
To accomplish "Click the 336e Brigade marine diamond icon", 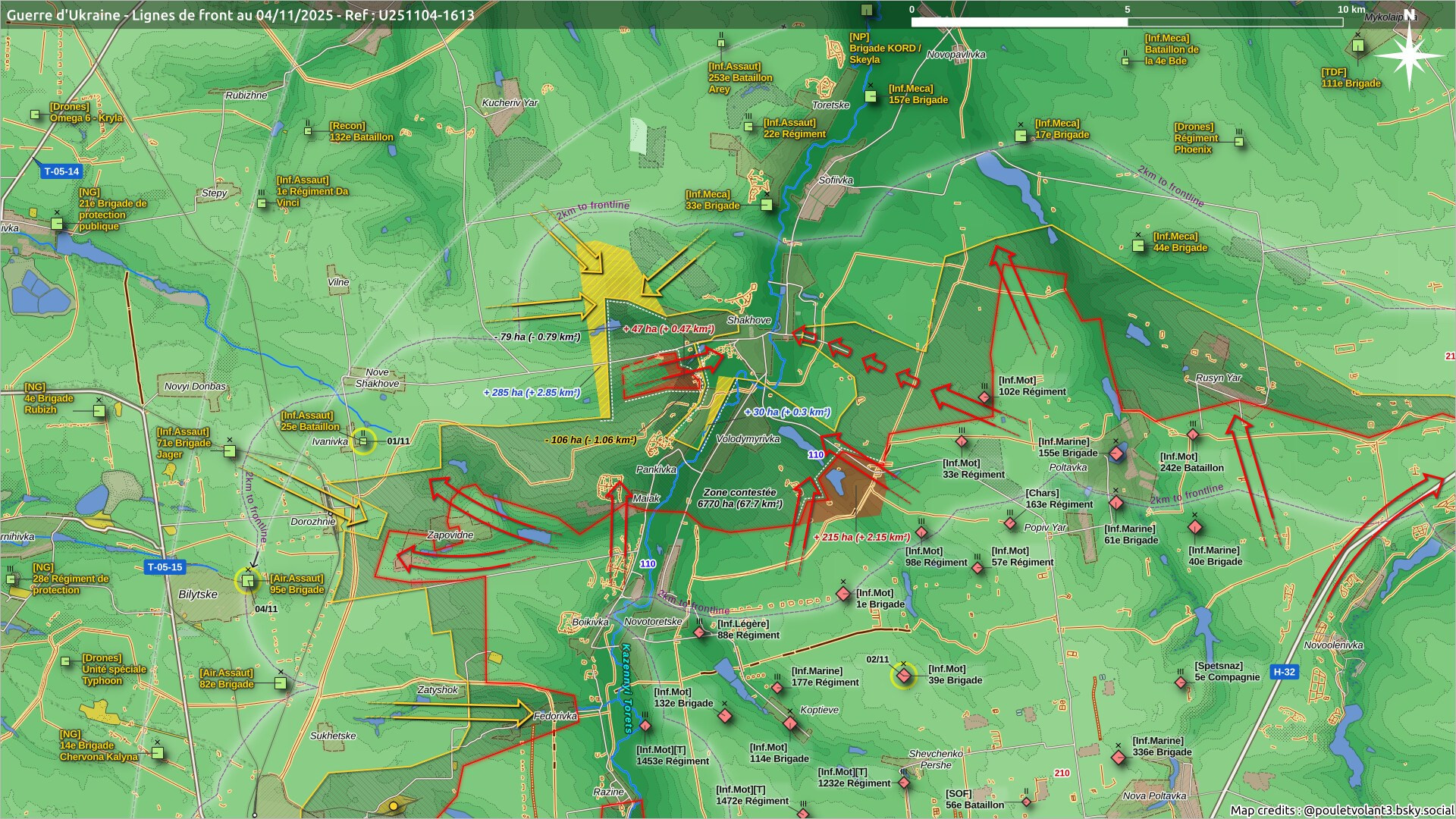I will pyautogui.click(x=1119, y=757).
